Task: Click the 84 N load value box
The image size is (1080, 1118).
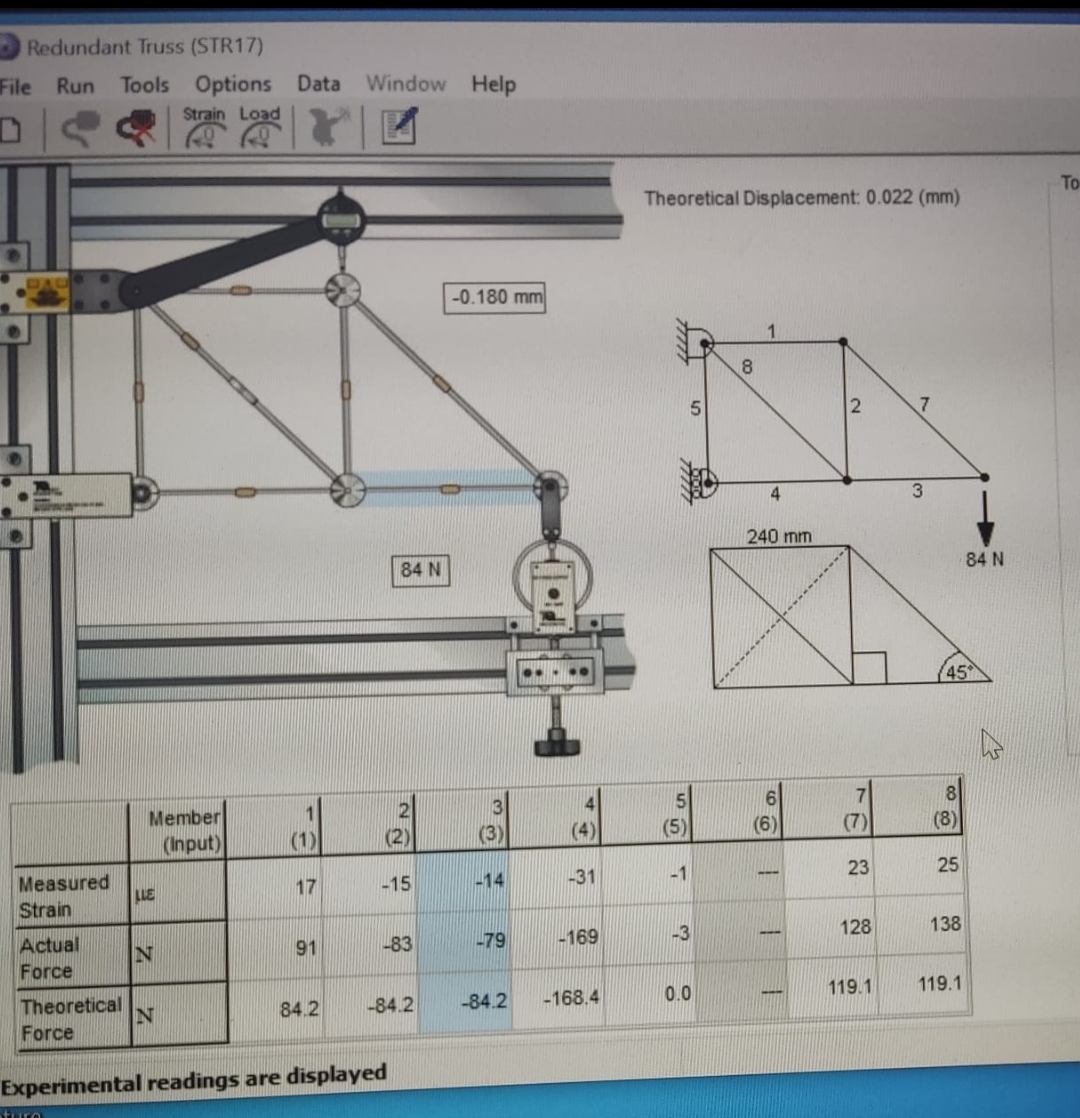Action: point(419,569)
